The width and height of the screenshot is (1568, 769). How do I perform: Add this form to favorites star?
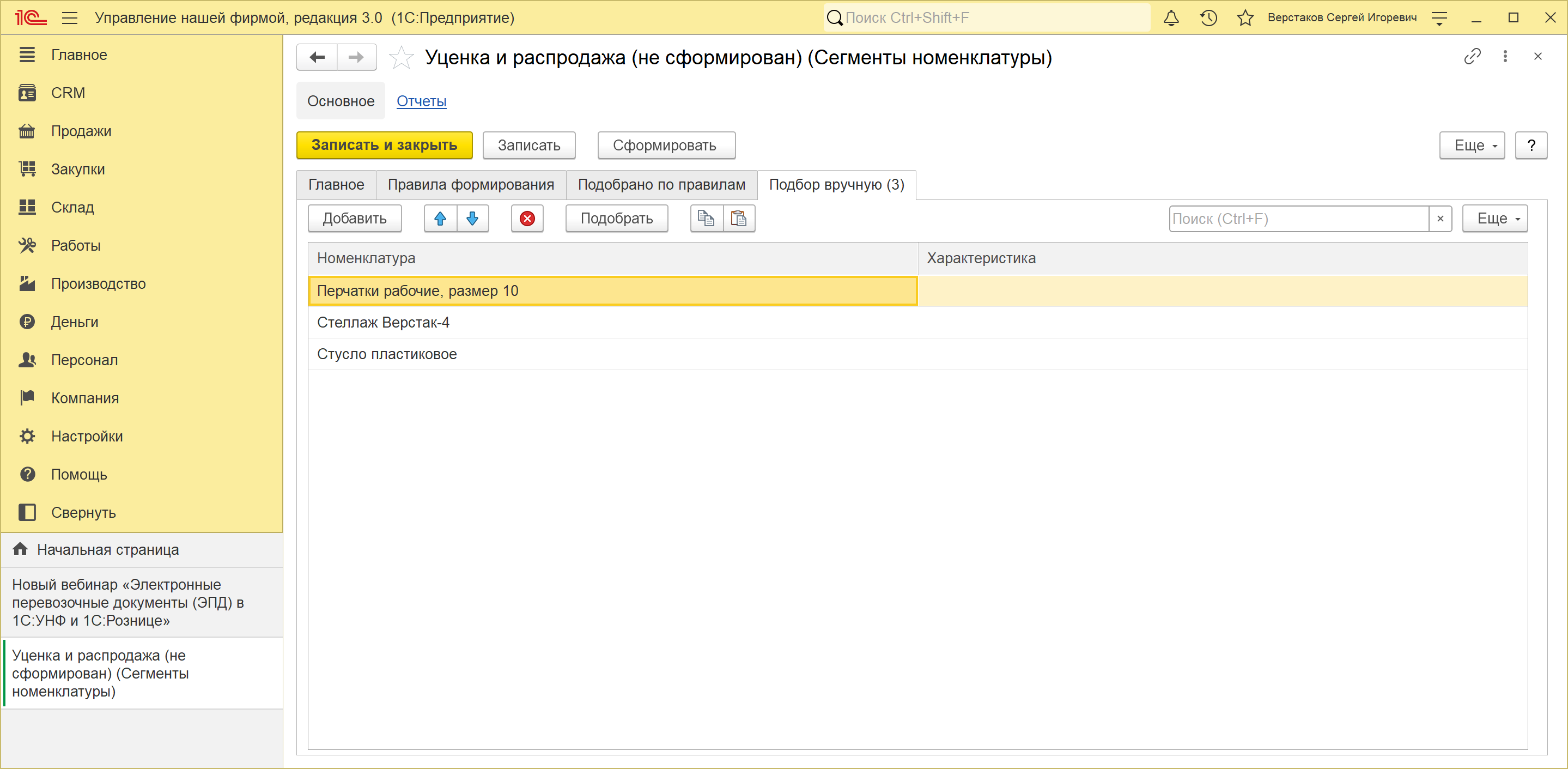(401, 57)
